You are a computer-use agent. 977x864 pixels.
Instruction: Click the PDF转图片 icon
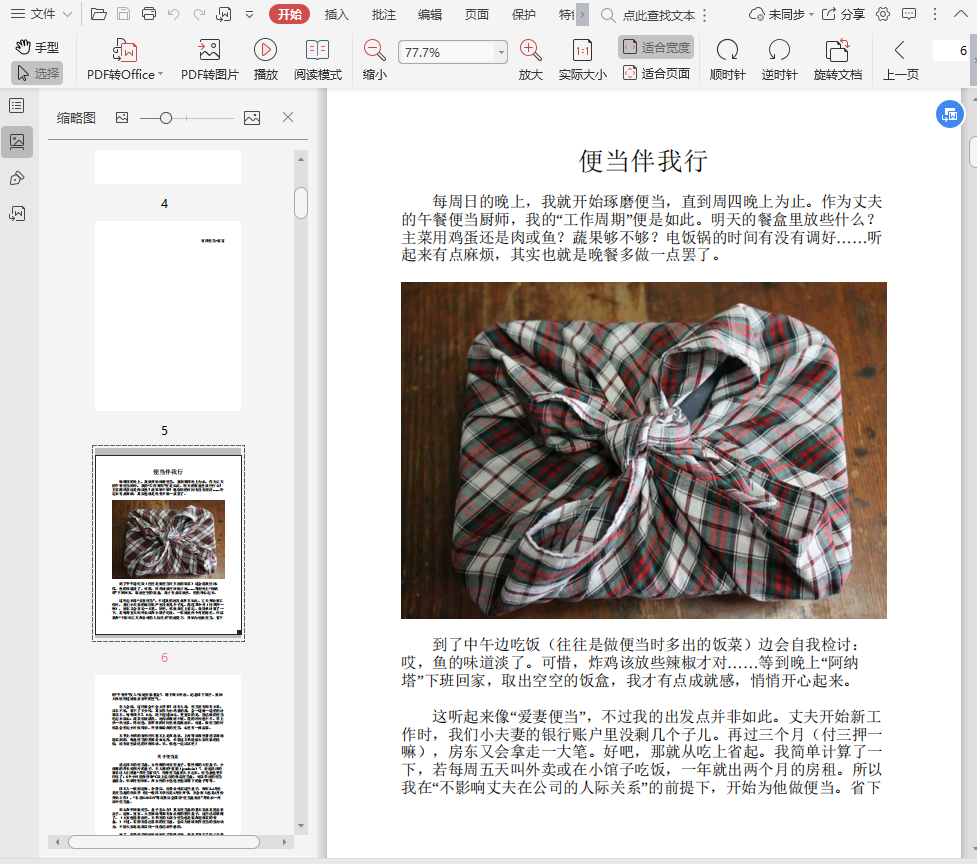tap(209, 51)
